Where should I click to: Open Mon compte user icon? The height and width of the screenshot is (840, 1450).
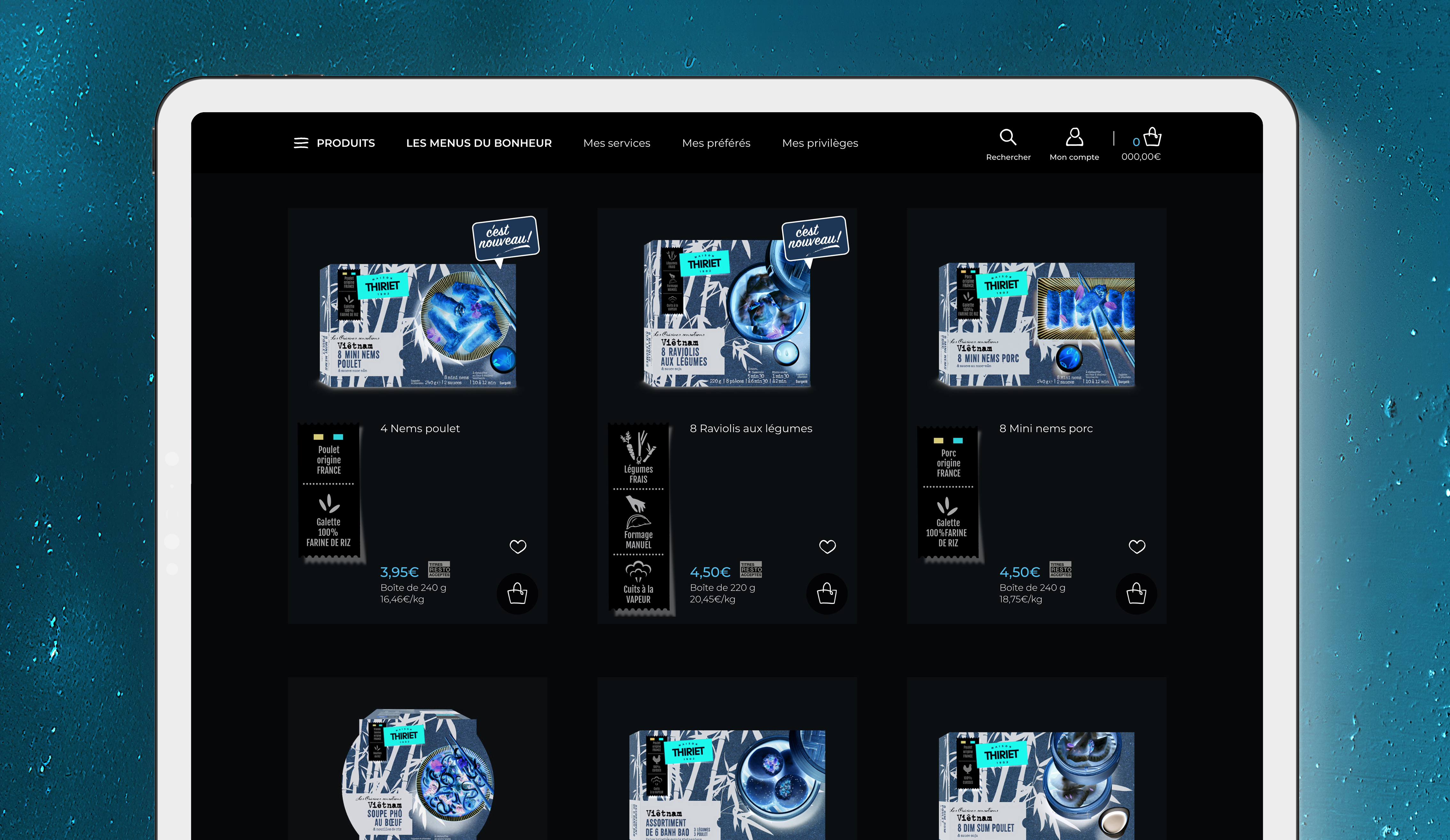1074,137
